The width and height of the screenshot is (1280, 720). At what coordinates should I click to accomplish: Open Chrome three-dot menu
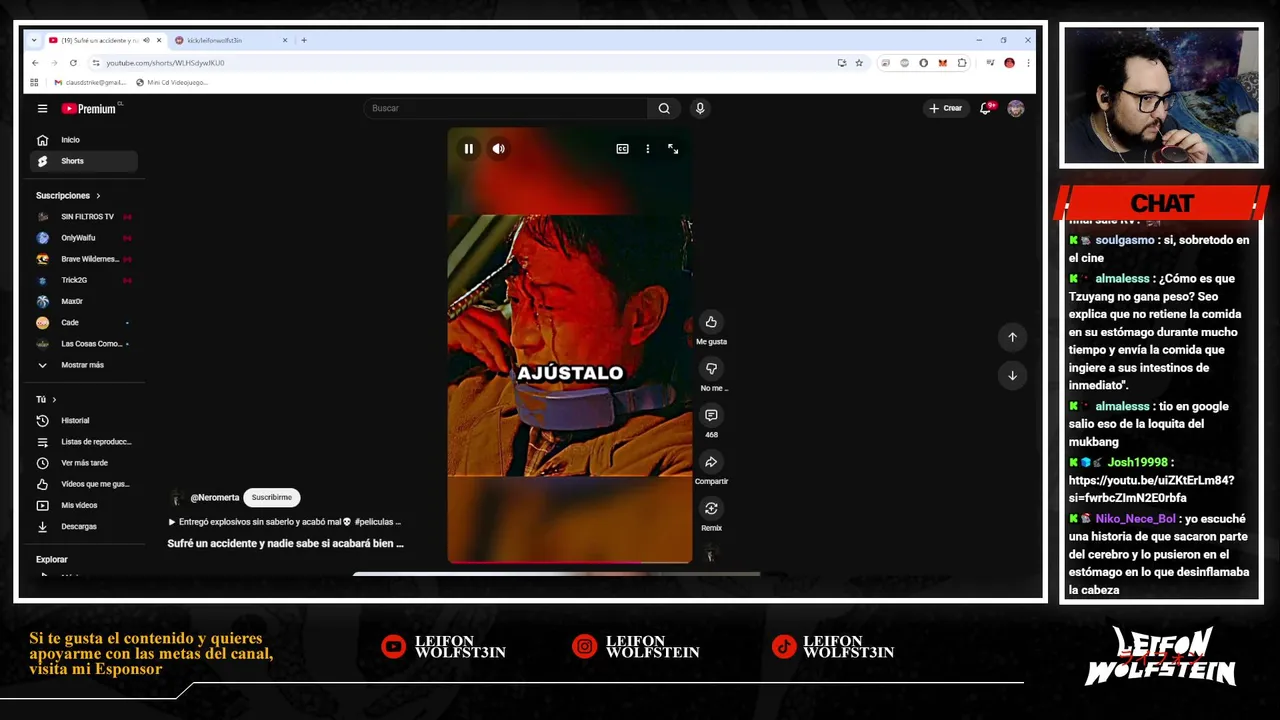[x=1028, y=62]
